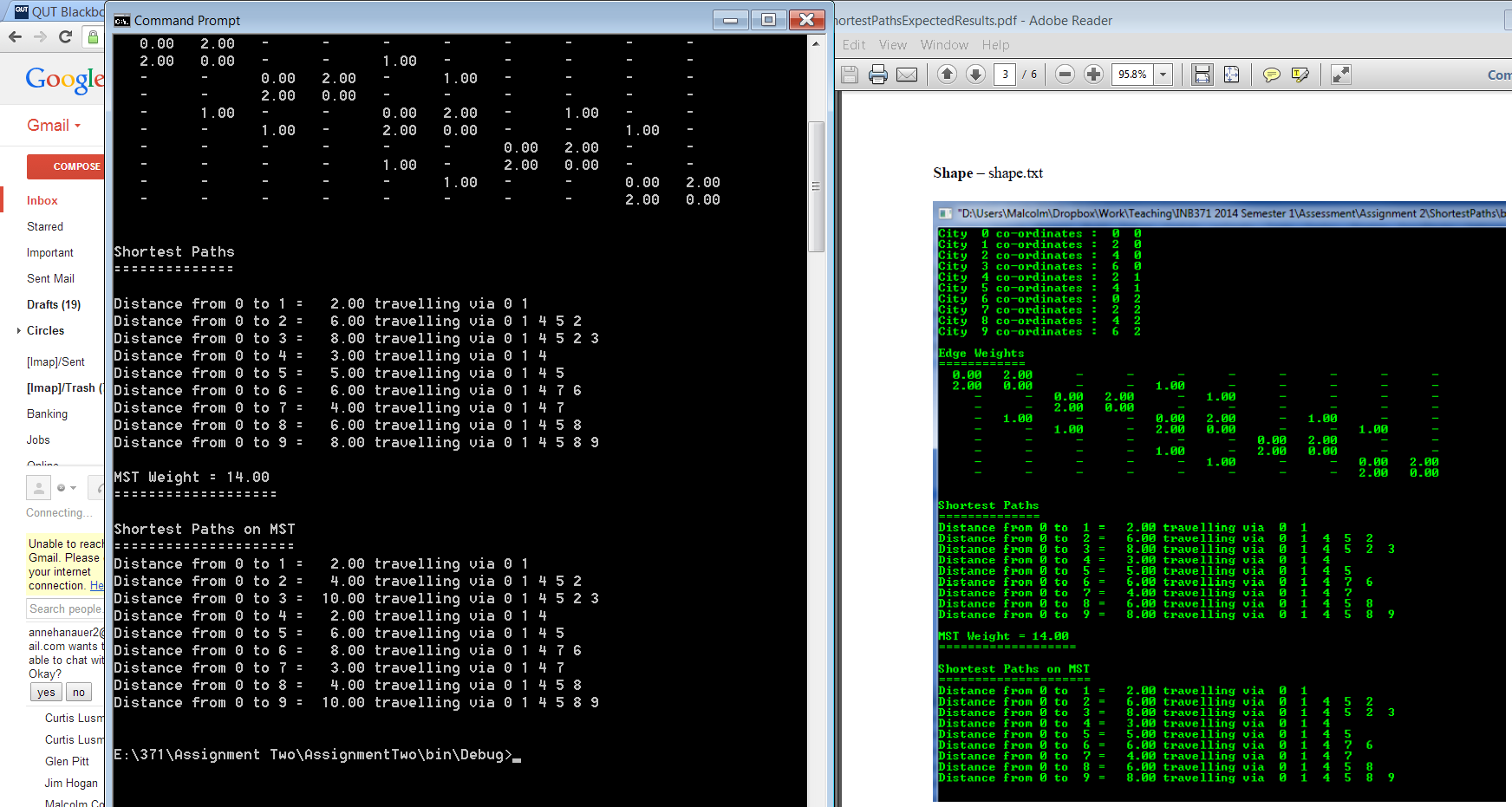Open the Help menu in Adobe Reader

click(x=995, y=45)
